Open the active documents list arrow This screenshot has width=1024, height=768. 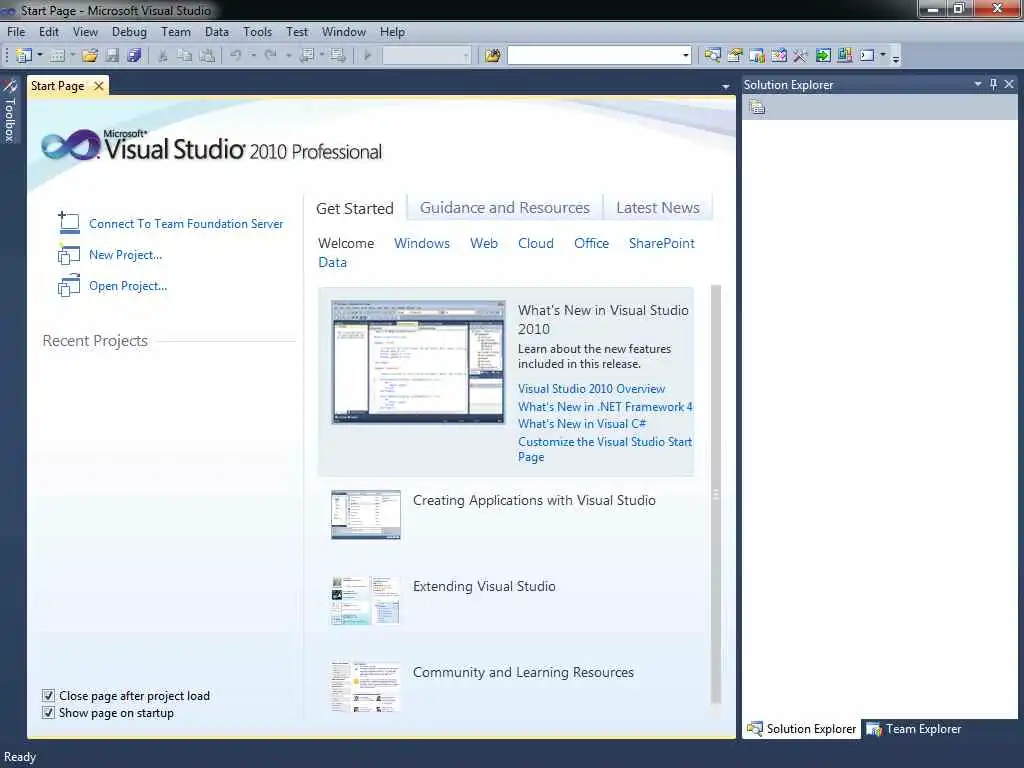click(x=726, y=87)
